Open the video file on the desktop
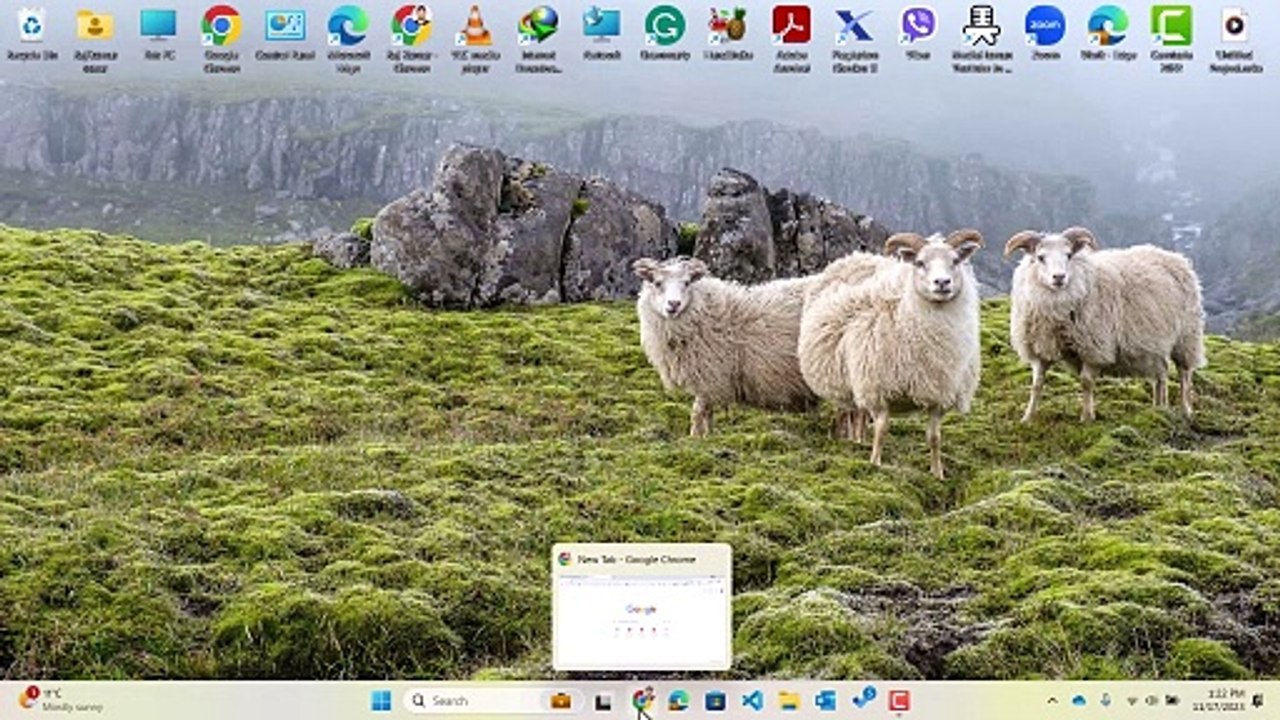1280x720 pixels. [1235, 40]
